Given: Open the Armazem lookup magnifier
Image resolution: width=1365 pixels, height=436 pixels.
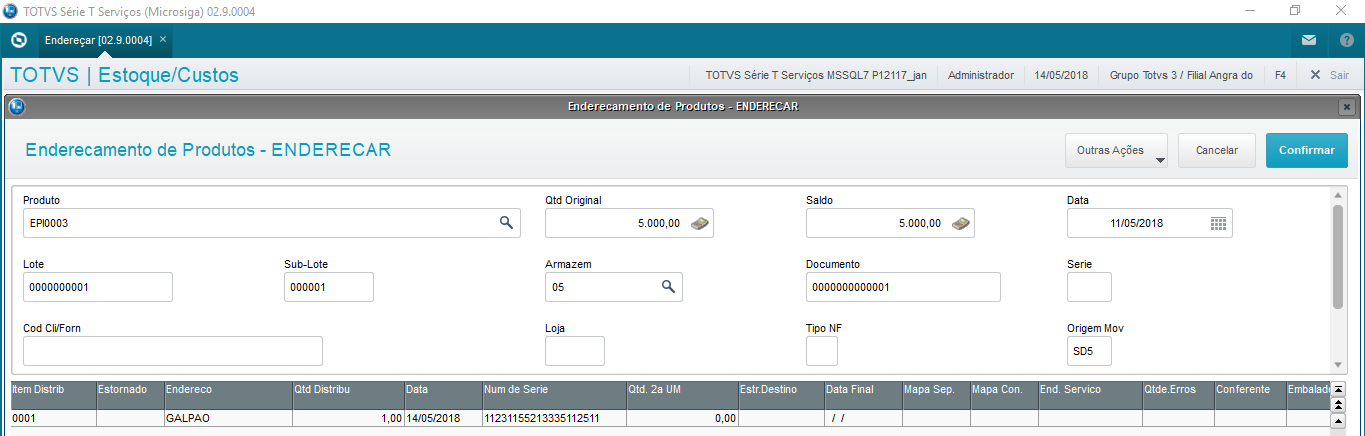Looking at the screenshot, I should click(668, 287).
